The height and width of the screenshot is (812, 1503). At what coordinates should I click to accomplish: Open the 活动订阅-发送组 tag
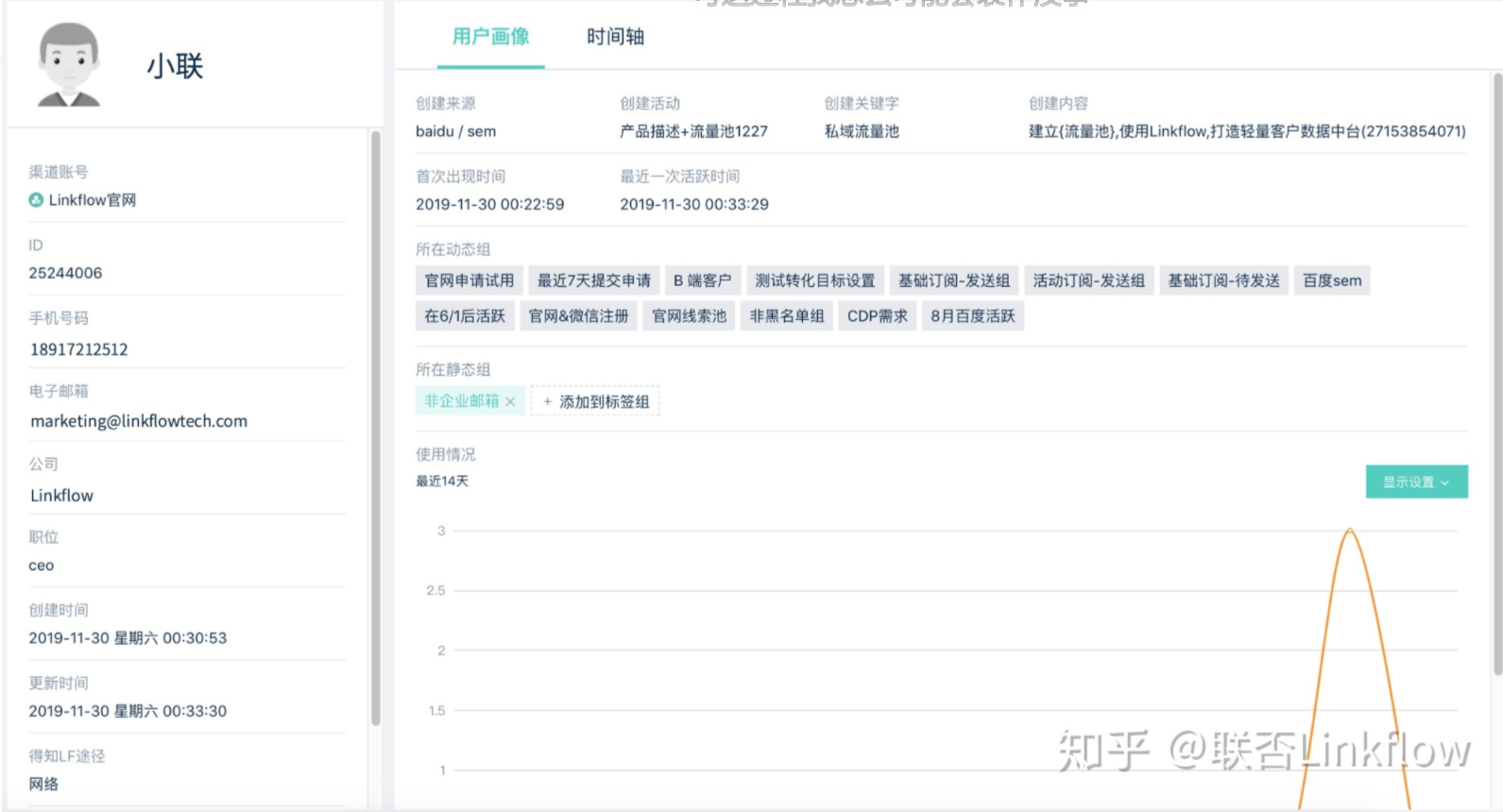1089,280
